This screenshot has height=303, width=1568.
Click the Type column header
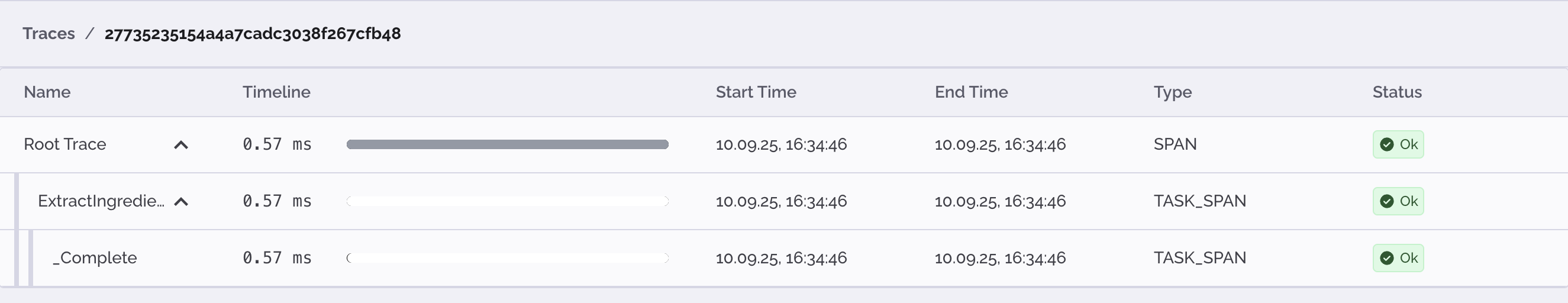[x=1172, y=92]
